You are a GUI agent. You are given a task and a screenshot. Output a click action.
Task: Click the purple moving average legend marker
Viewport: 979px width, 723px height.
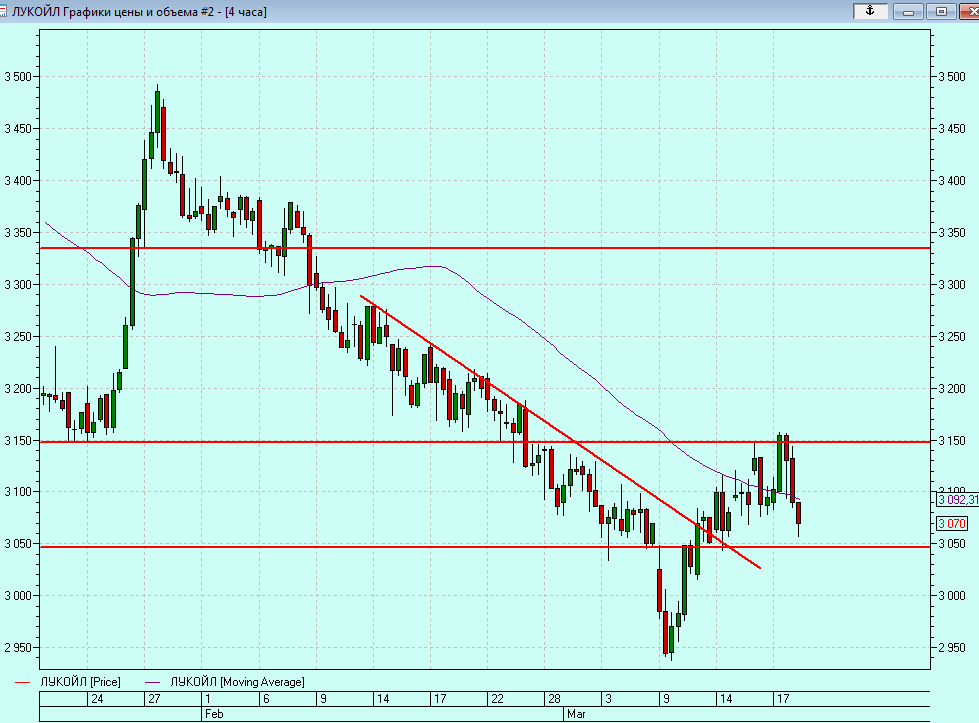click(x=152, y=682)
